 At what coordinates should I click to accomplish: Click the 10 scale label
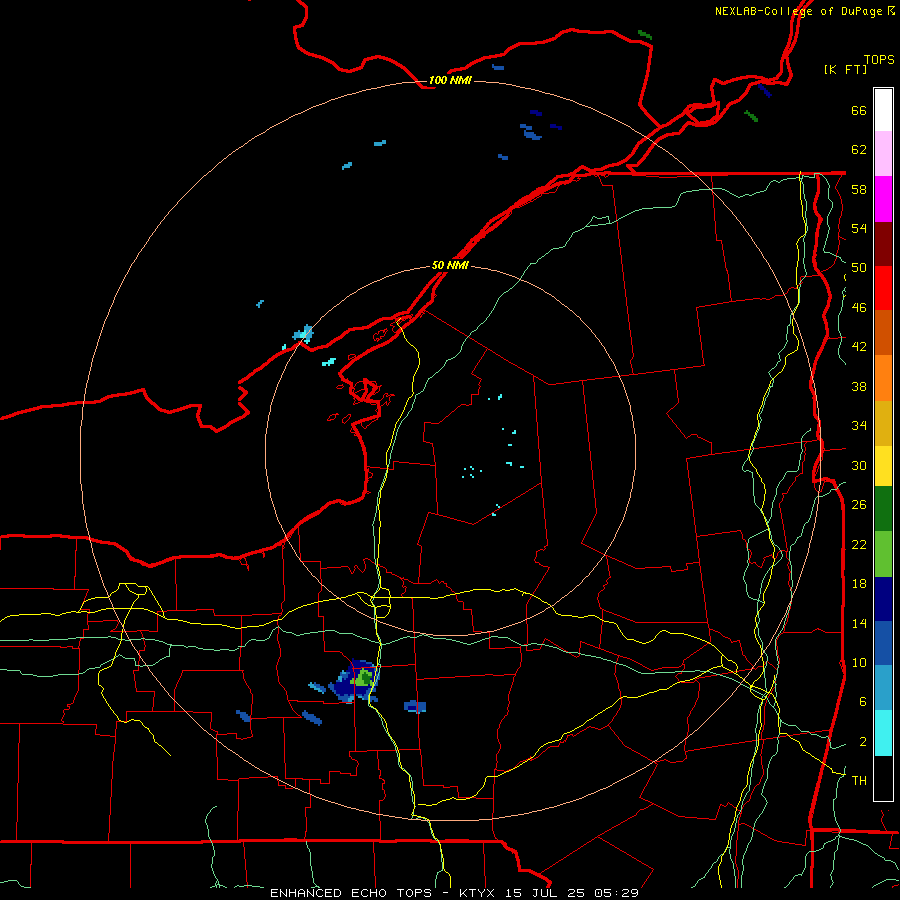(859, 662)
